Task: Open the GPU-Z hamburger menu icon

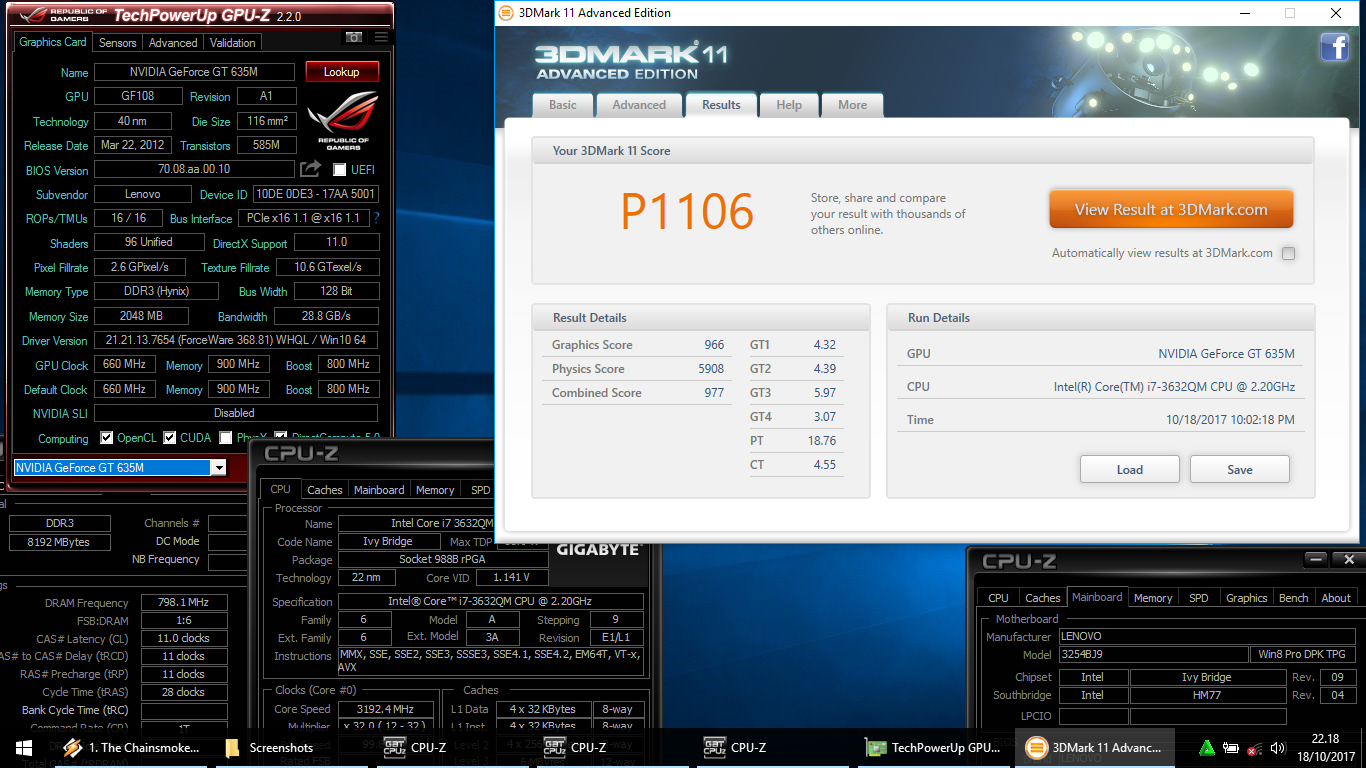Action: [x=381, y=37]
